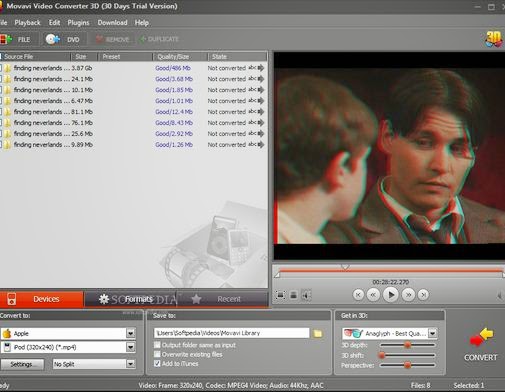Click rename abc icon on 10.1 Mb row
This screenshot has height=392, width=505.
click(252, 90)
